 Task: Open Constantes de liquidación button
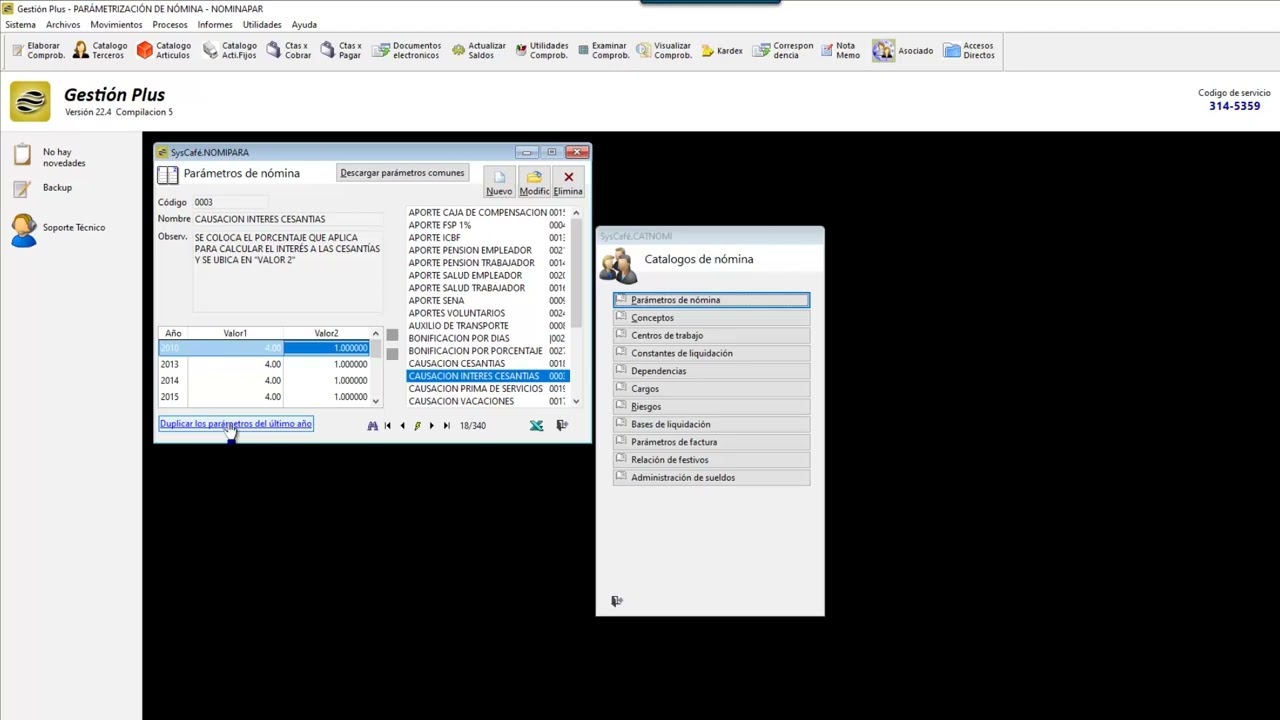point(711,353)
